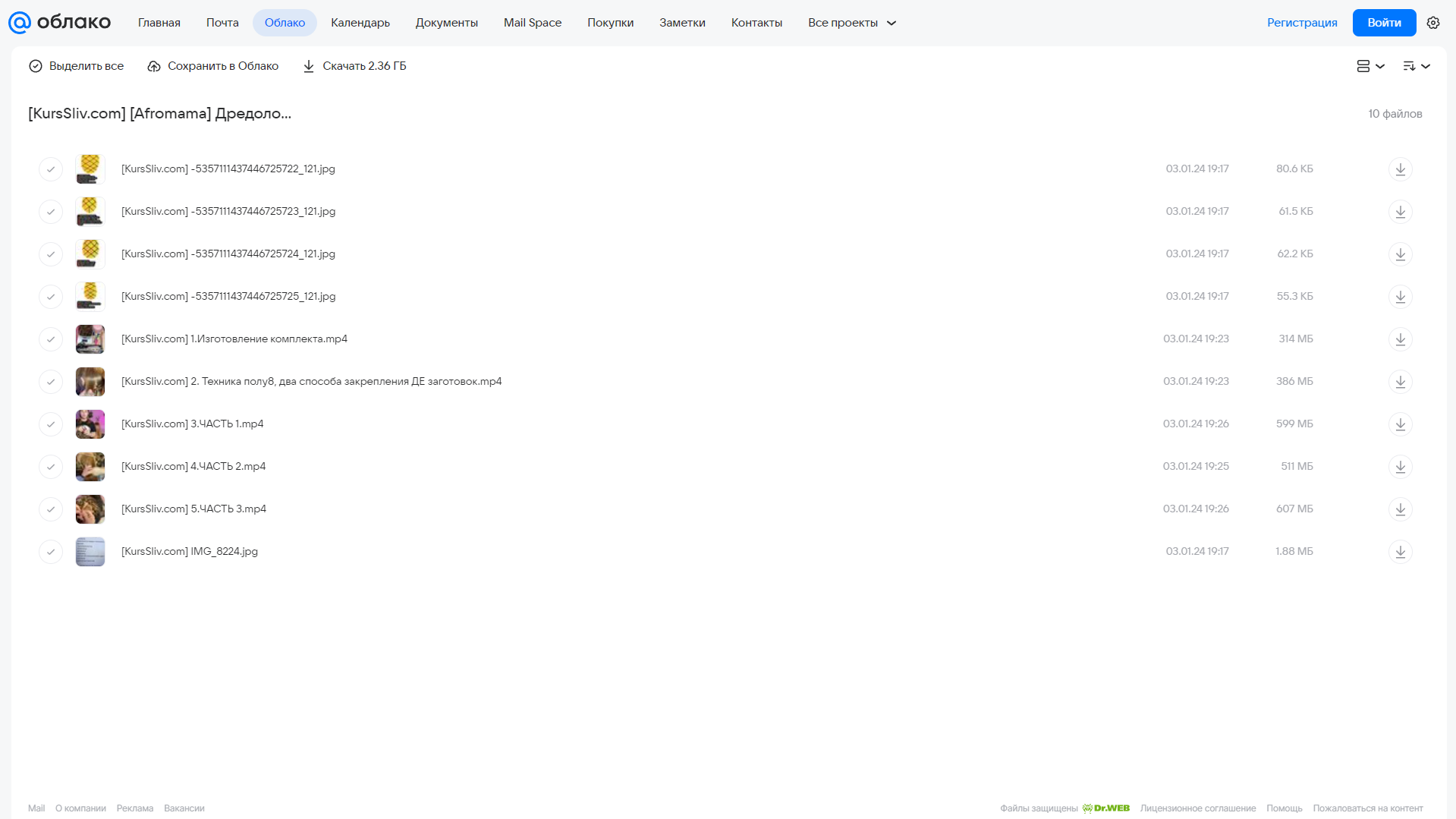The image size is (1456, 819).
Task: Click Скачать 2.36 ГБ to download all
Action: click(x=355, y=66)
